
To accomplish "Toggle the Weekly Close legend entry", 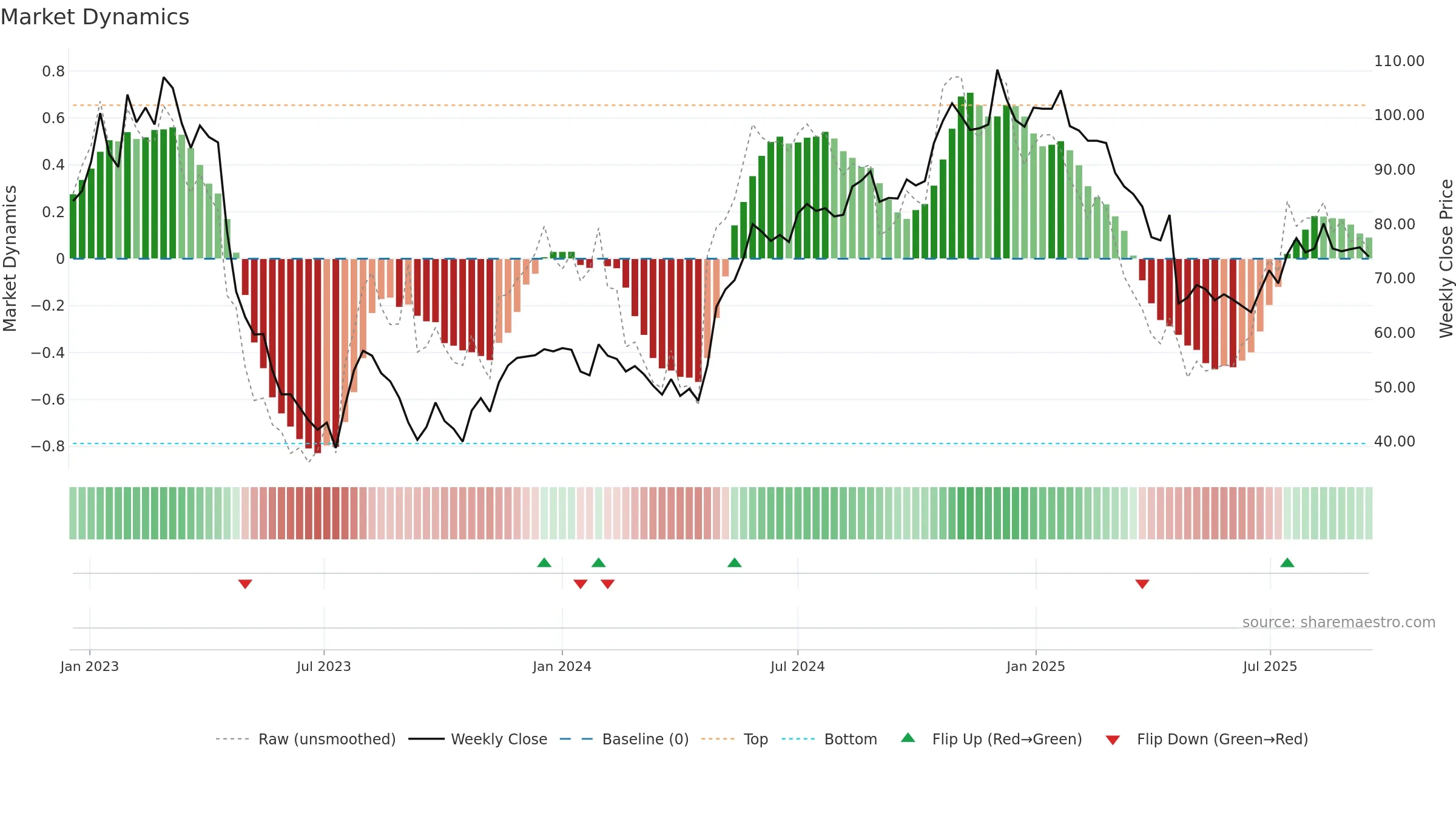I will [x=478, y=739].
